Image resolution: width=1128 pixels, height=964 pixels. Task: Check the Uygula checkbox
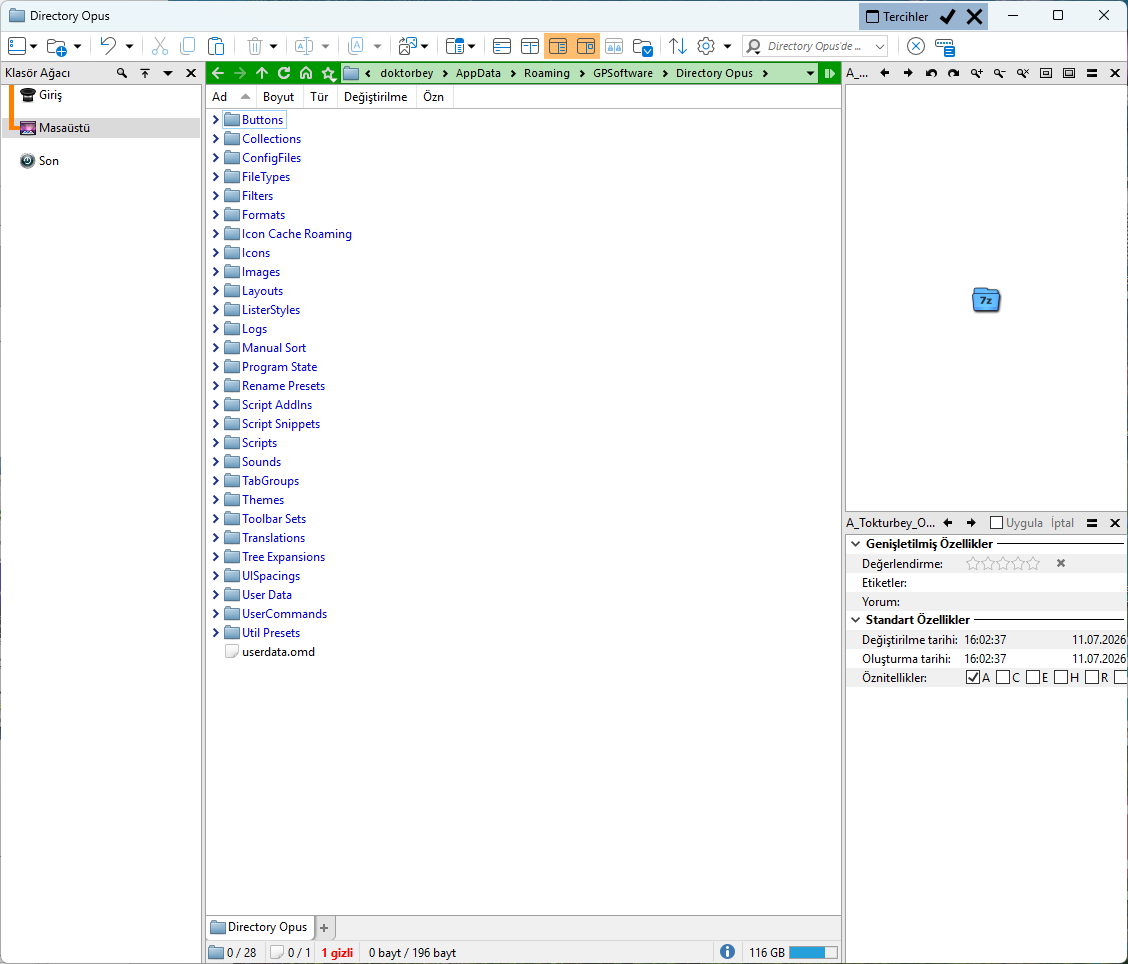pos(996,523)
